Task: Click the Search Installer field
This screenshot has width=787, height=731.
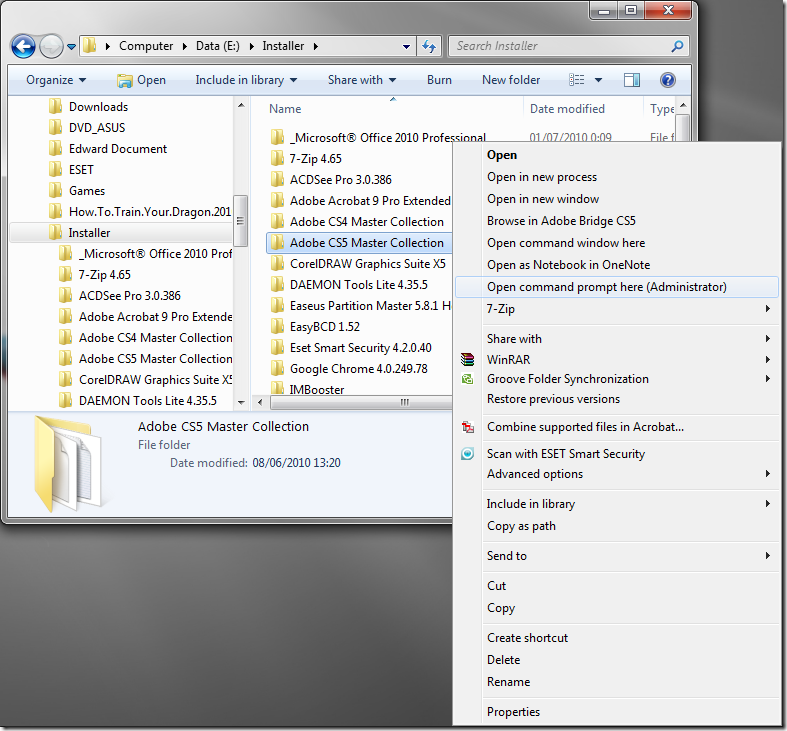Action: (568, 46)
